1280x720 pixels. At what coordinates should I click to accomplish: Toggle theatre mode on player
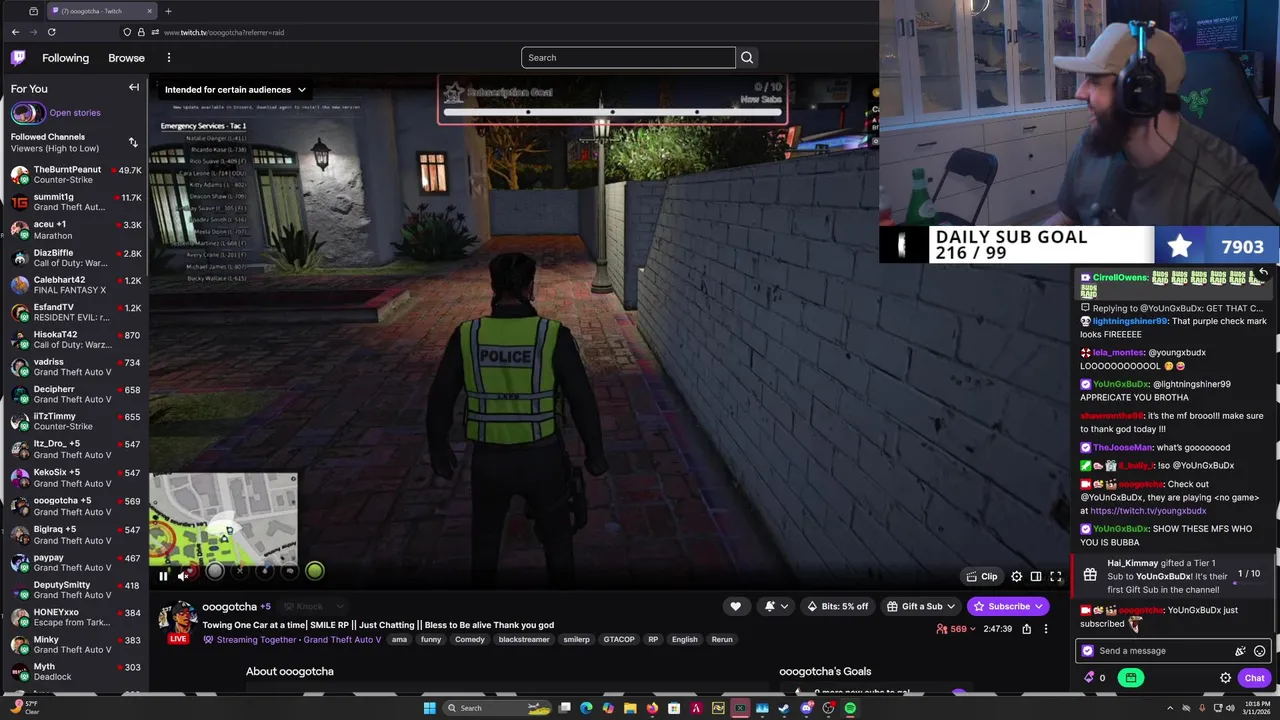(x=1036, y=576)
